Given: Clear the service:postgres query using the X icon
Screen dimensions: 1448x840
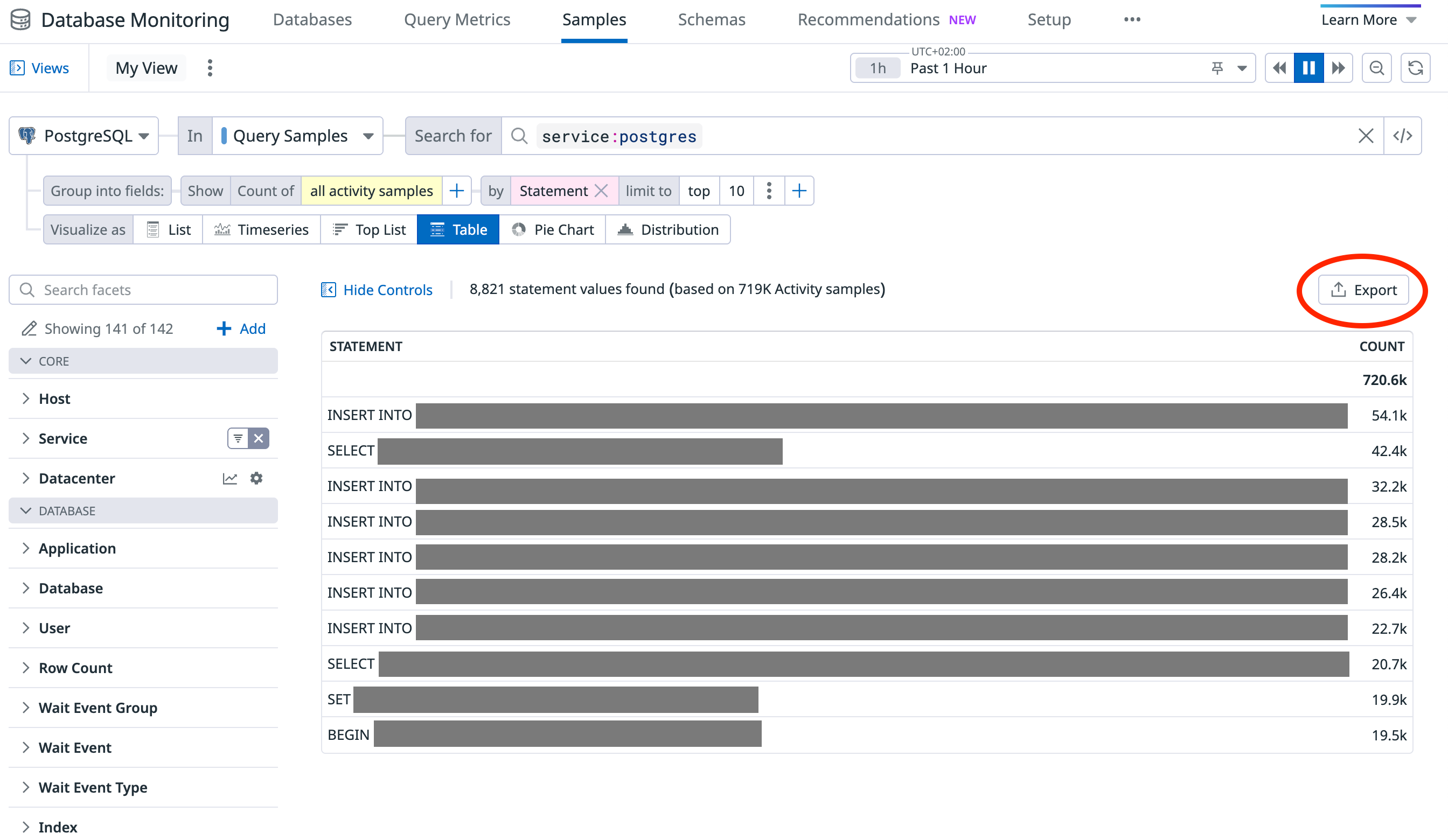Looking at the screenshot, I should point(1366,136).
